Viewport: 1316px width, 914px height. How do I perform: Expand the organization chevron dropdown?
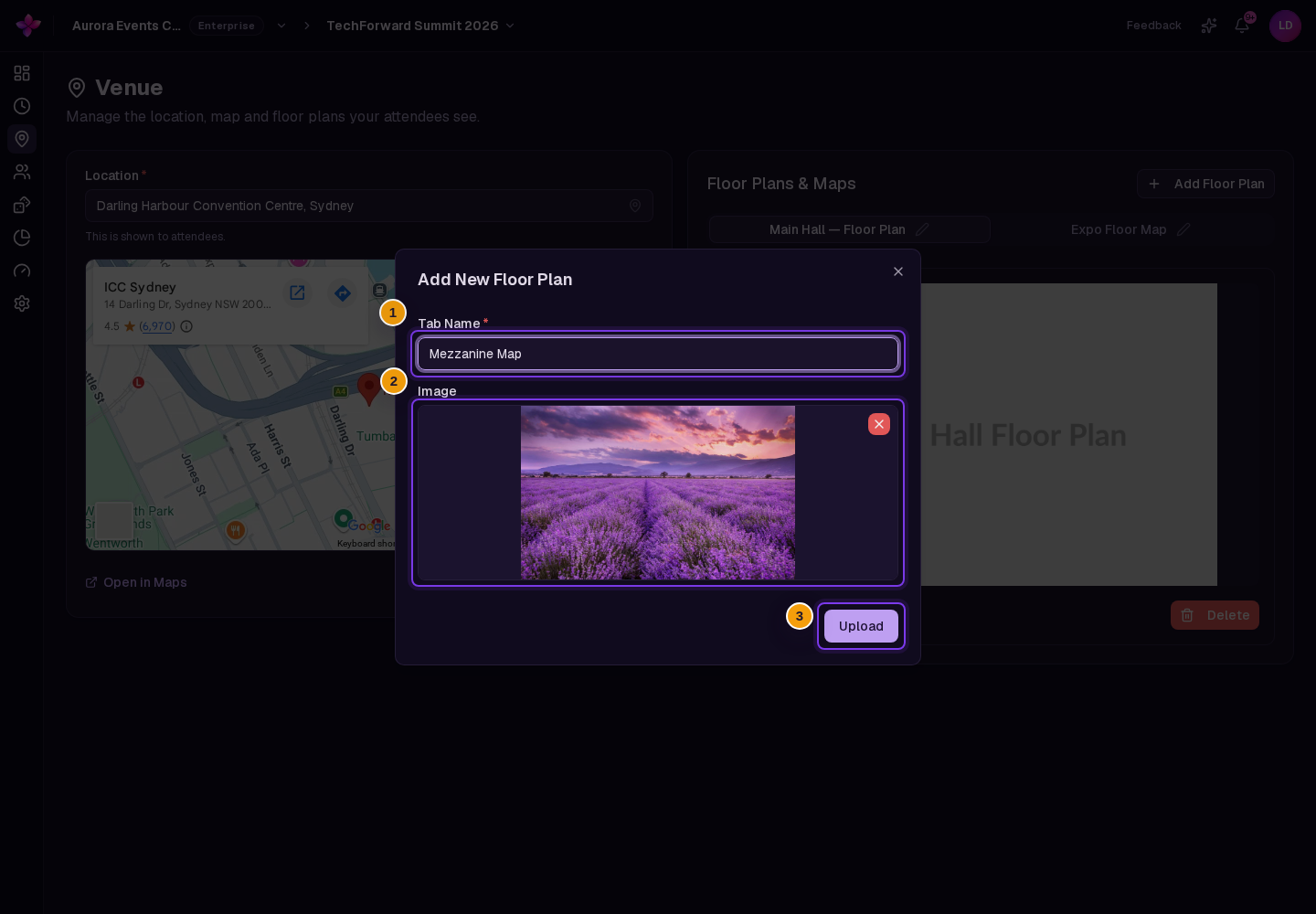[281, 26]
